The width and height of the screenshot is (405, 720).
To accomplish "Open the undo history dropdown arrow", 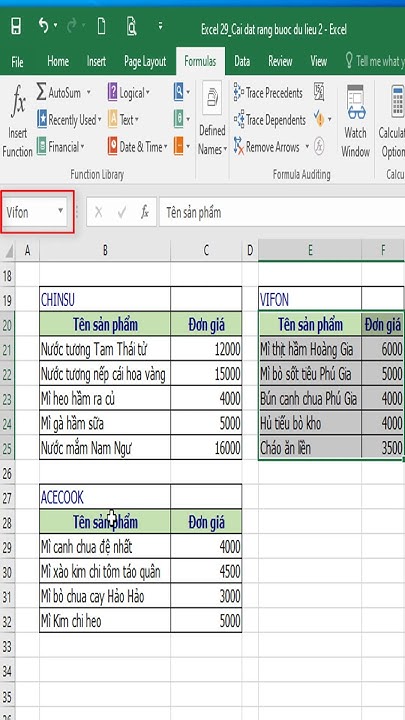I will coord(56,25).
